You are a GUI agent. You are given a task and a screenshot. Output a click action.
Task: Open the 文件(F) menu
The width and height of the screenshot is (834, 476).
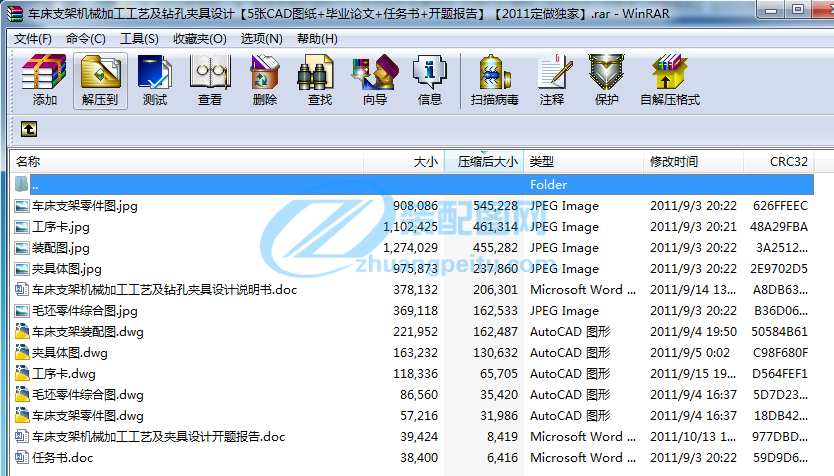click(x=32, y=39)
